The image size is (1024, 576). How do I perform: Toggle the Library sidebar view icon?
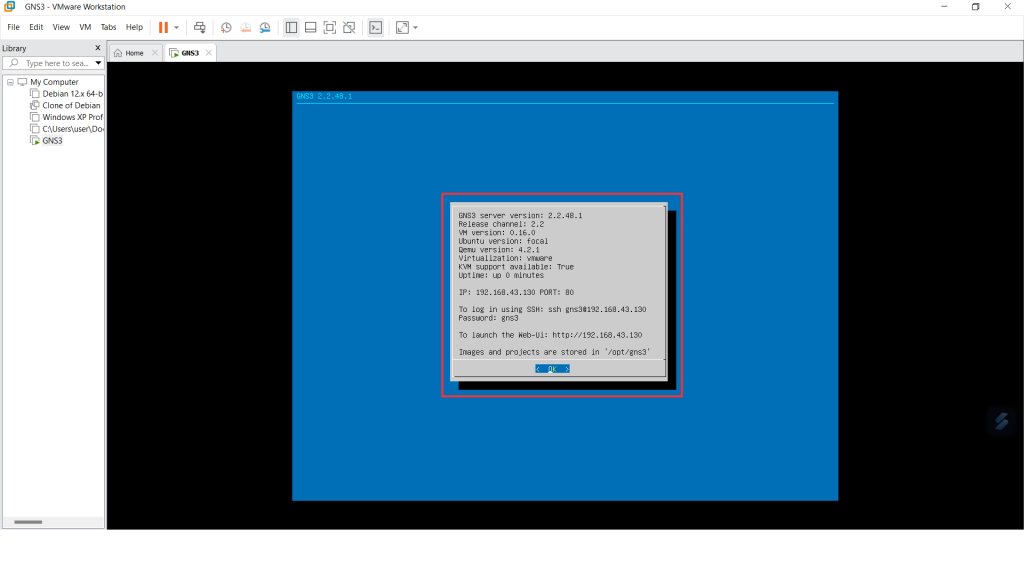[x=291, y=27]
